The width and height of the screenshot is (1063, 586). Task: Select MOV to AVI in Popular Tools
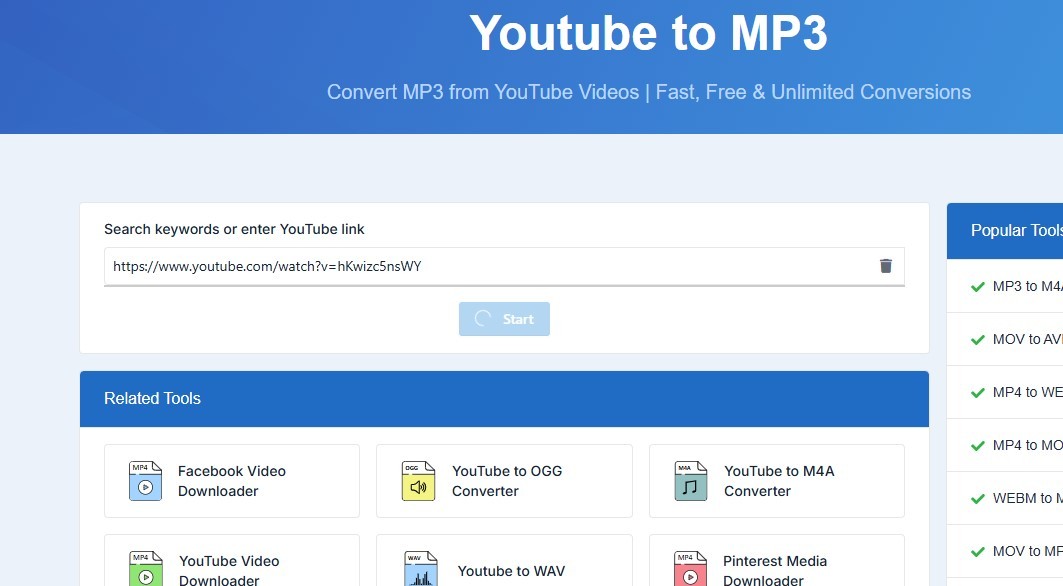point(1005,339)
